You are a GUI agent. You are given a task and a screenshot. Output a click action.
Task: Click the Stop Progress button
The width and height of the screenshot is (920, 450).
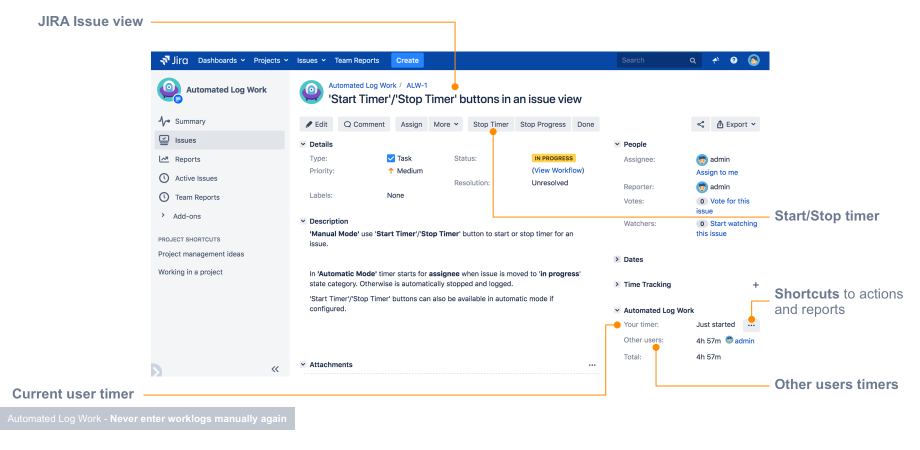[543, 124]
